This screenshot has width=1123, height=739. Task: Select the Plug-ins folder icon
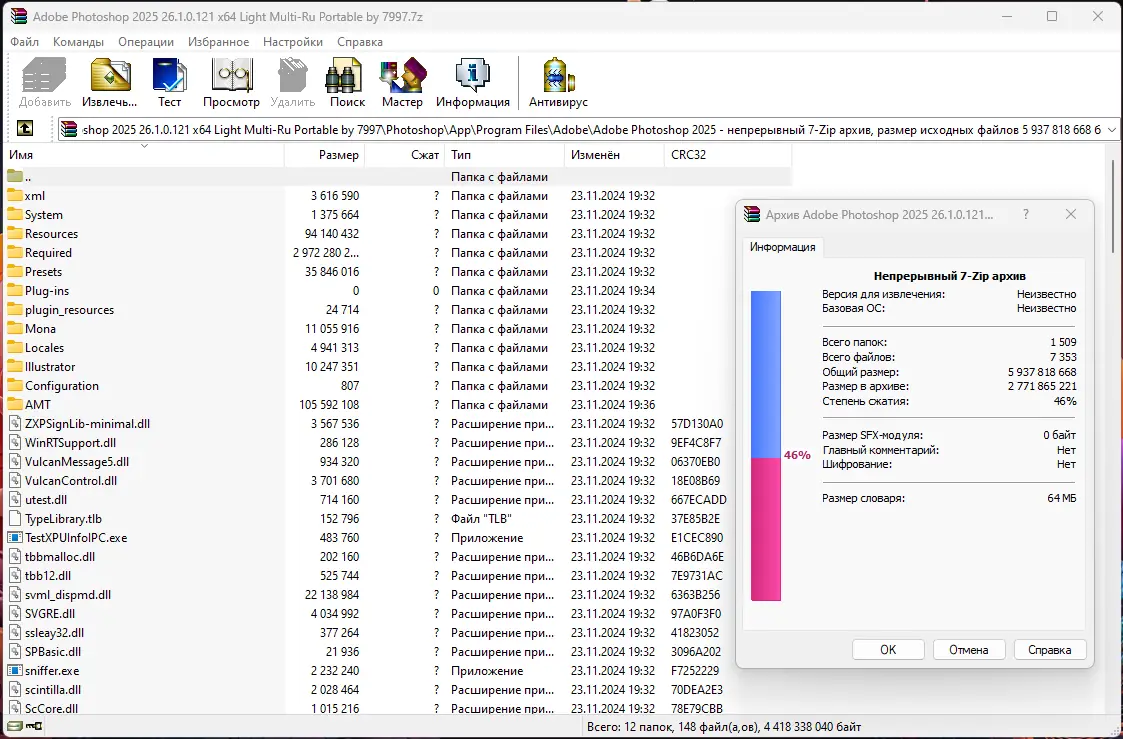(x=15, y=290)
